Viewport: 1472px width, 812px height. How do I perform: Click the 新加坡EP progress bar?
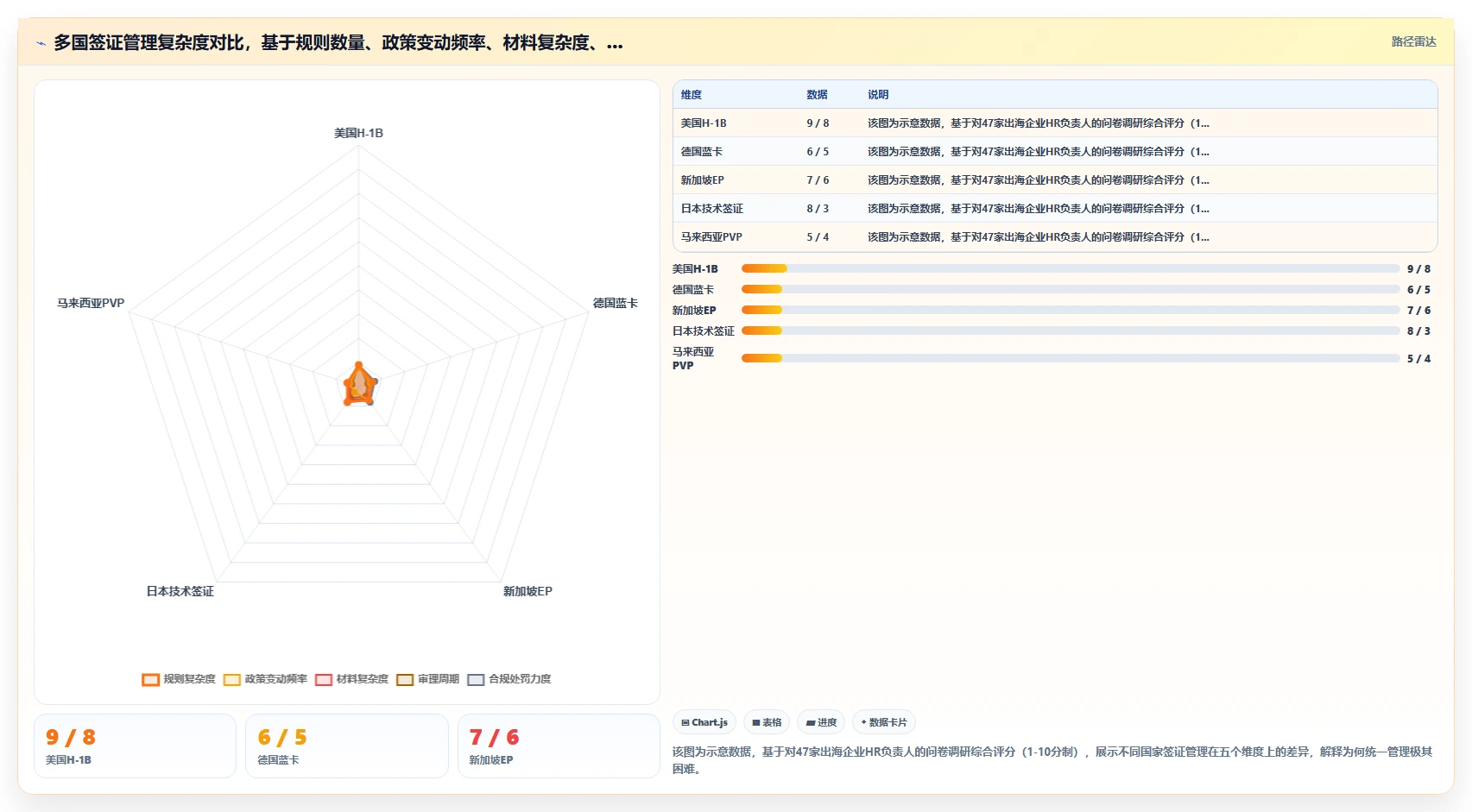[x=1071, y=310]
